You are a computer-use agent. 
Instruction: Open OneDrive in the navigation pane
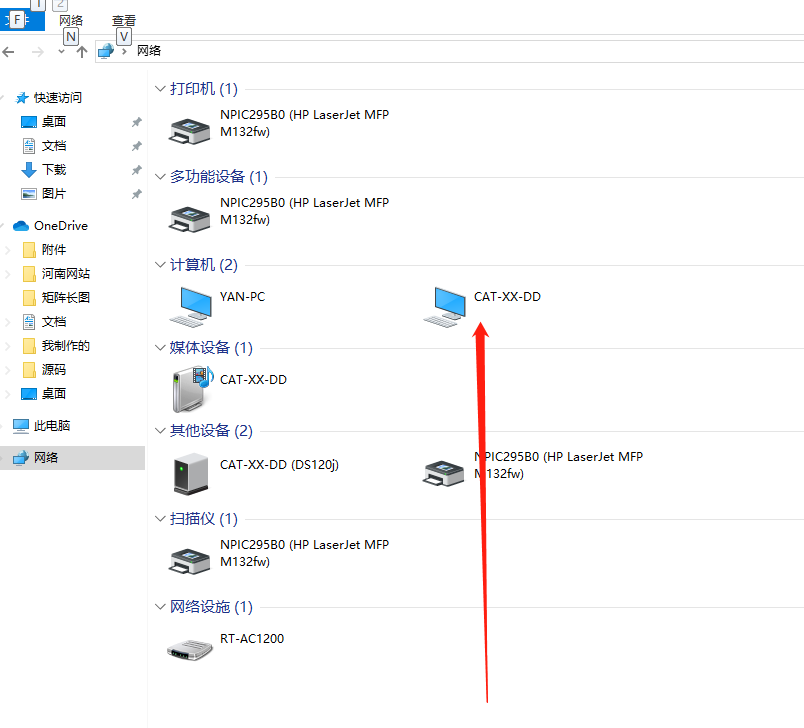(x=61, y=226)
